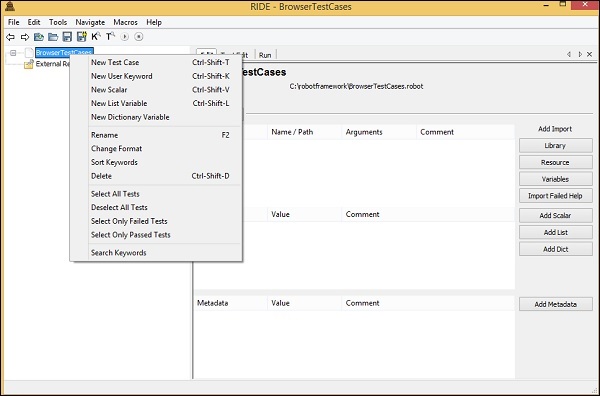Click the BrowserTestCases file icon in tree
600x396 pixels.
coord(29,53)
